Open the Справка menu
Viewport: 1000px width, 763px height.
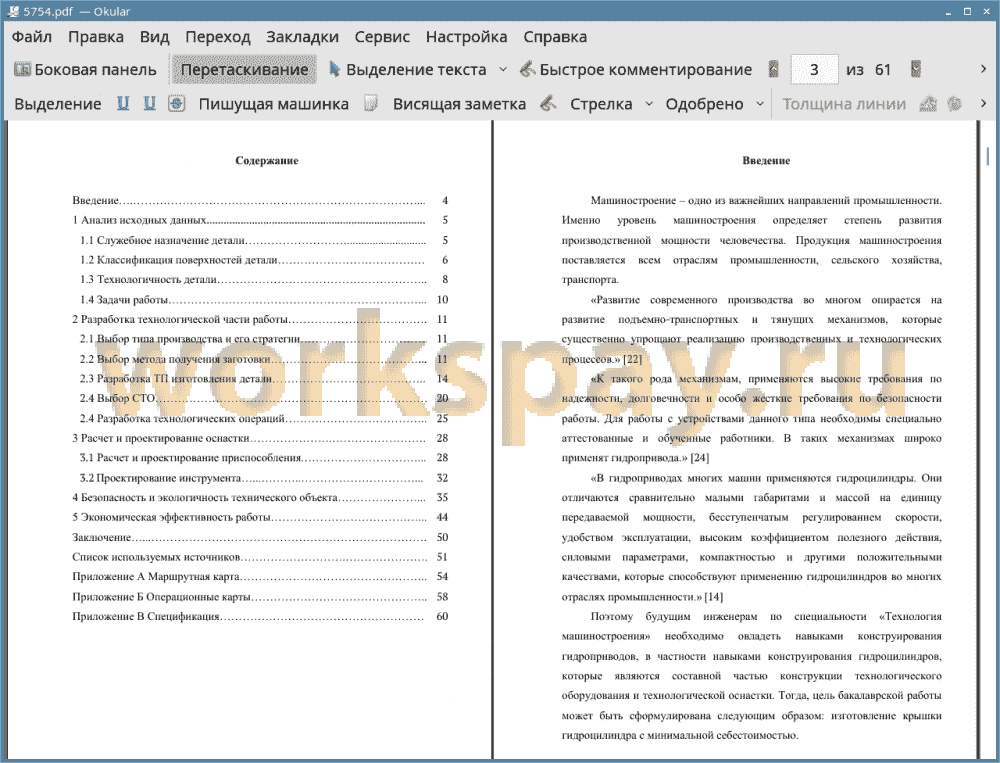(x=555, y=37)
